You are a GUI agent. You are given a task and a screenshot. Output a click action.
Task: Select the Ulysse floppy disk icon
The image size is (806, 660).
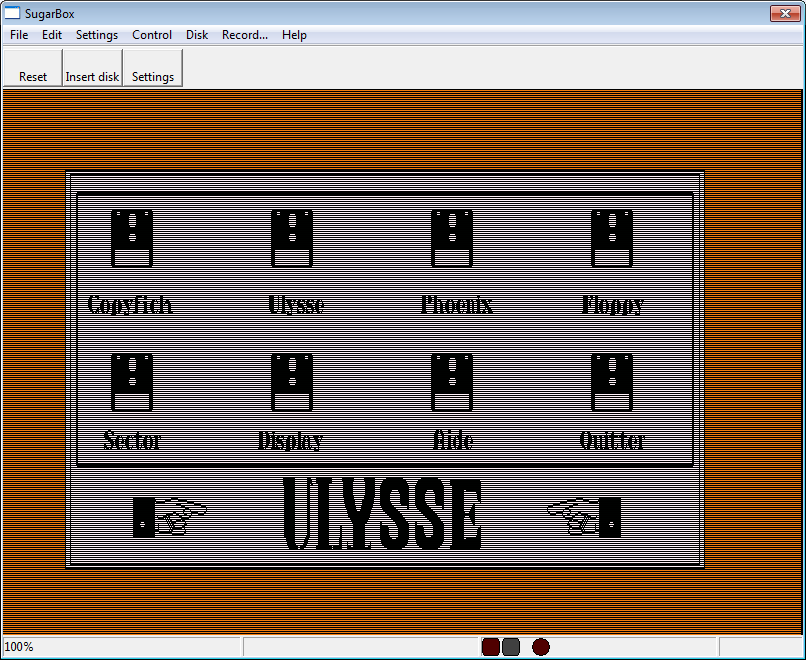292,239
